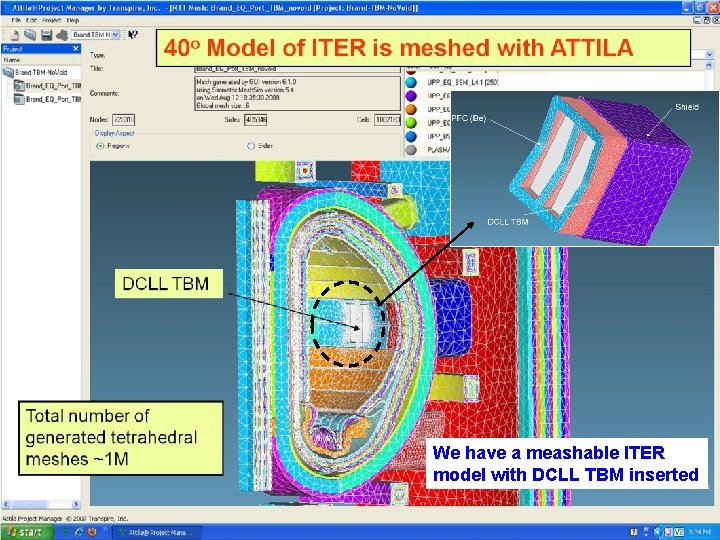
Task: Click the status bar Transpire copyright text
Action: coord(65,518)
